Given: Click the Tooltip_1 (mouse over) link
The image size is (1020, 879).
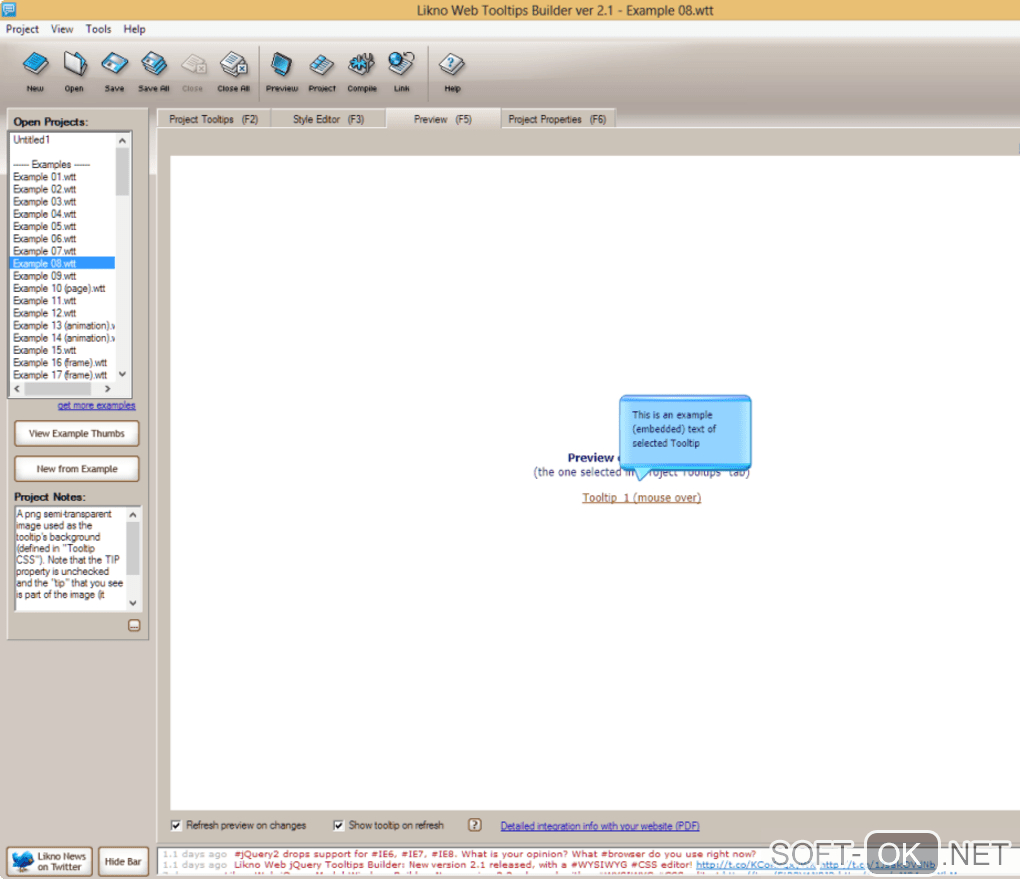Looking at the screenshot, I should 641,498.
